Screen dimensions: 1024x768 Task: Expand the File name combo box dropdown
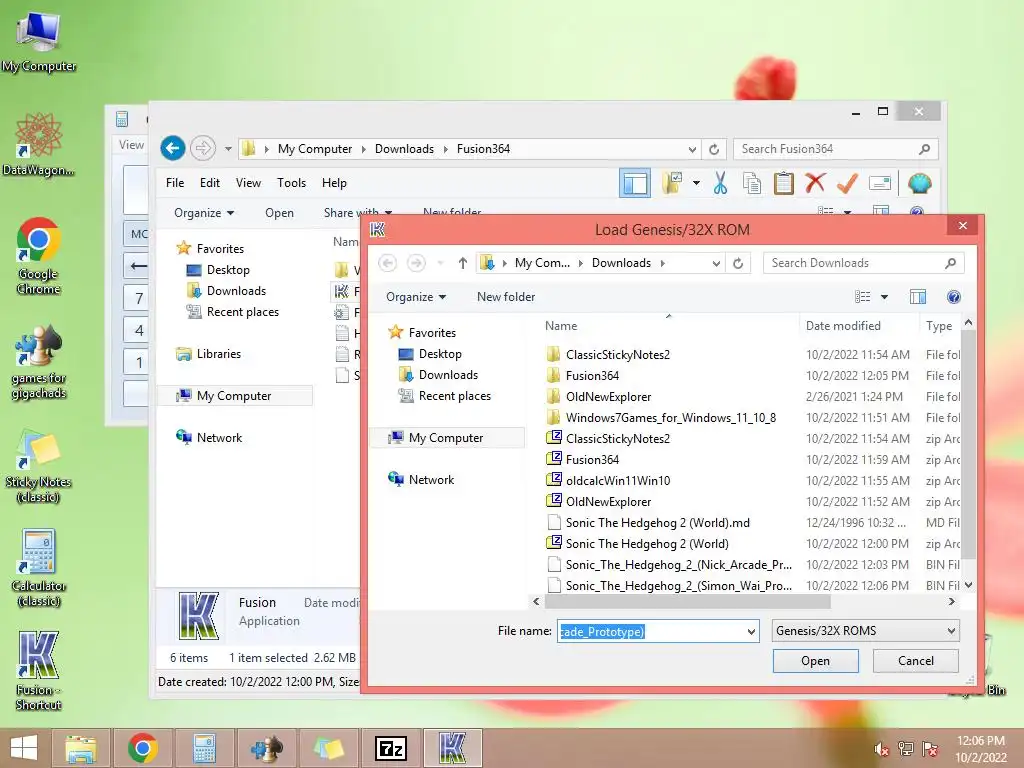751,632
